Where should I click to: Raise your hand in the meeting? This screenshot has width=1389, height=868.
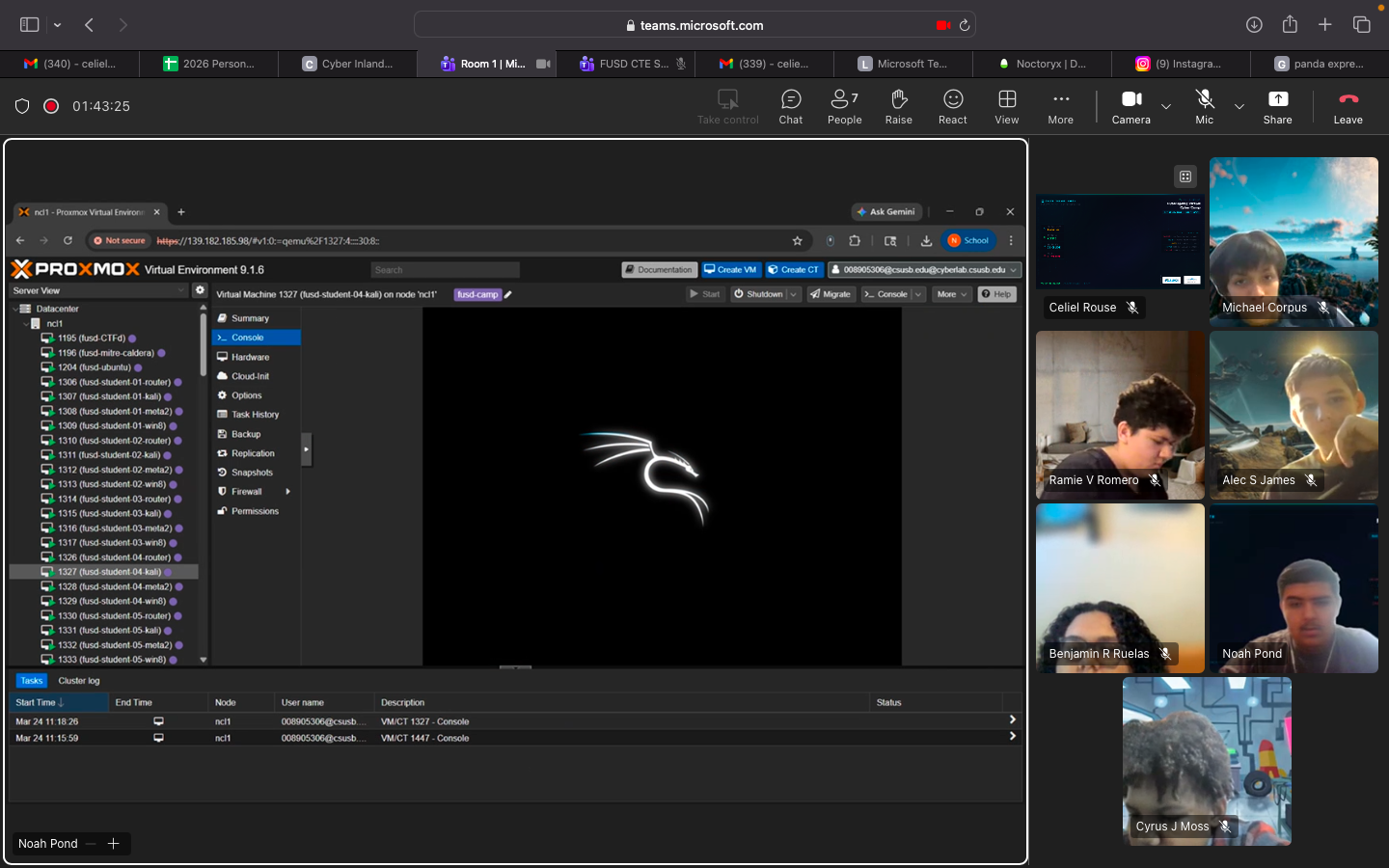click(x=898, y=106)
